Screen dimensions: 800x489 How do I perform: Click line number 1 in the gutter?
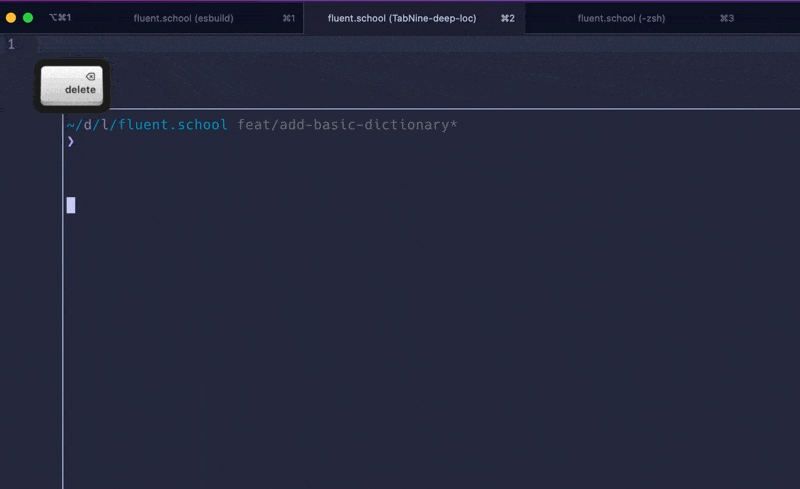11,44
